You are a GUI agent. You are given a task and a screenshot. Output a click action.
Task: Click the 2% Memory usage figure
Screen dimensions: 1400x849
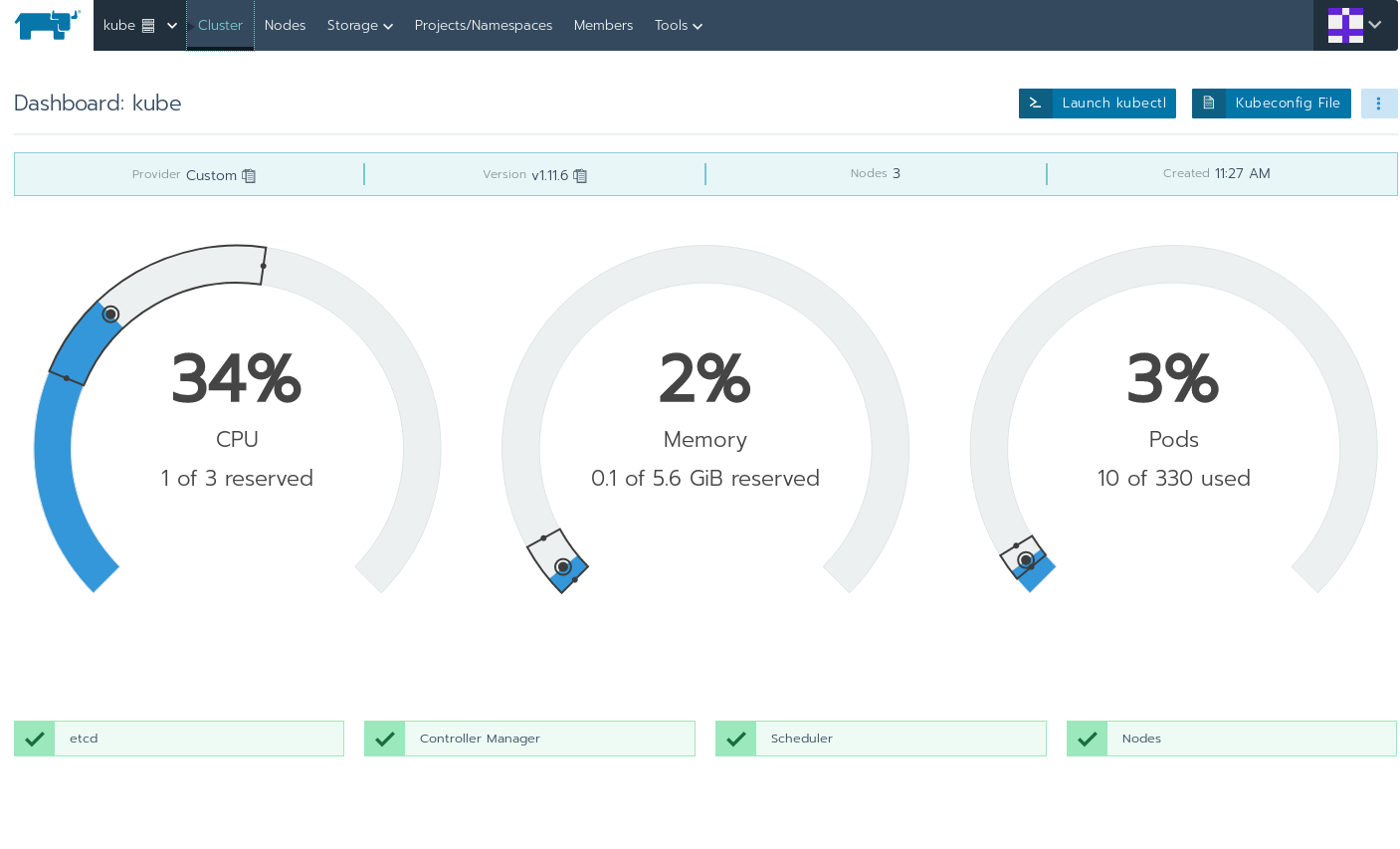[704, 379]
